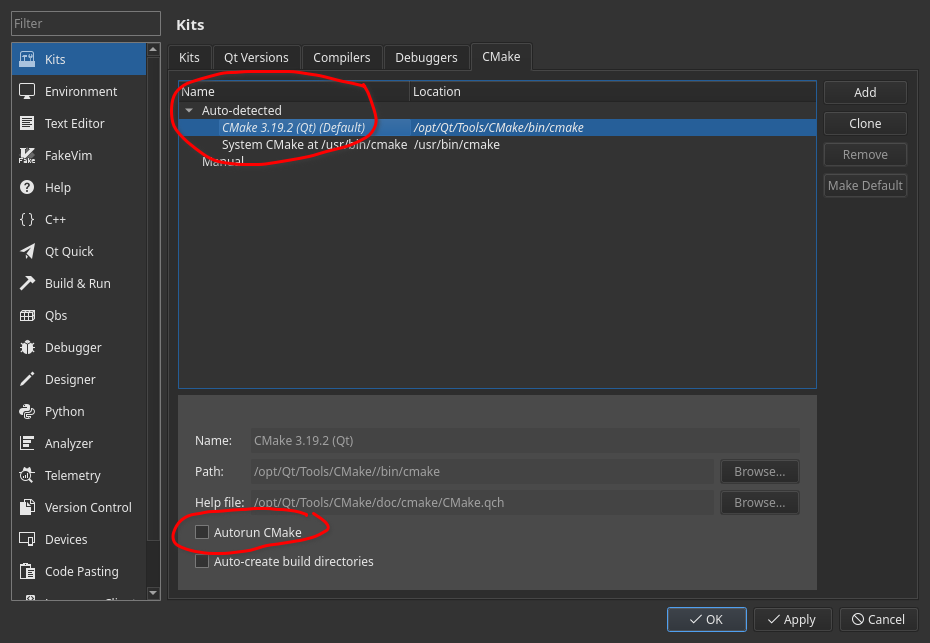Screen dimensions: 930x643
Task: Browse for the CMake Path
Action: [x=759, y=472]
